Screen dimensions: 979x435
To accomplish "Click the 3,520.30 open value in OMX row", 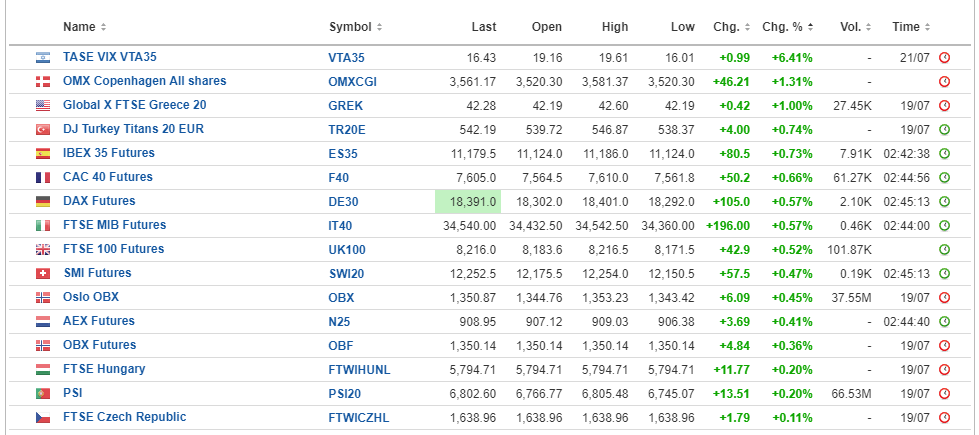I will [x=539, y=82].
